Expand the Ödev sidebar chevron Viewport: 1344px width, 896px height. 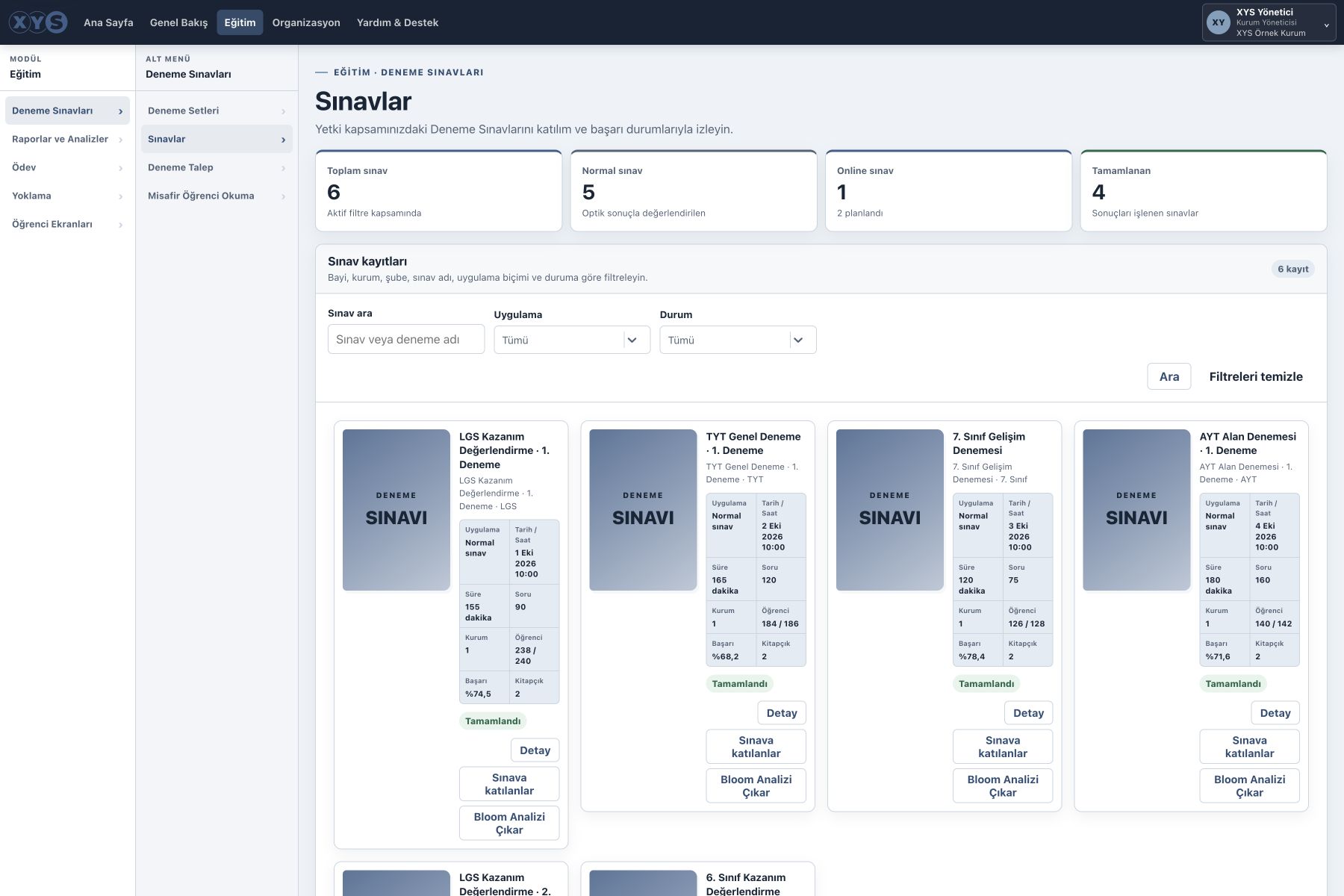click(120, 168)
